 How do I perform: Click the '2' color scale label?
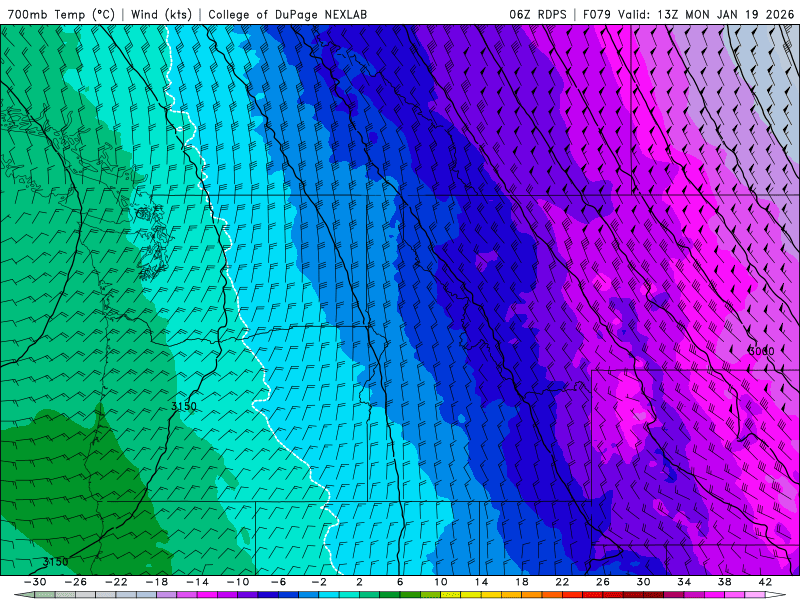pos(359,582)
